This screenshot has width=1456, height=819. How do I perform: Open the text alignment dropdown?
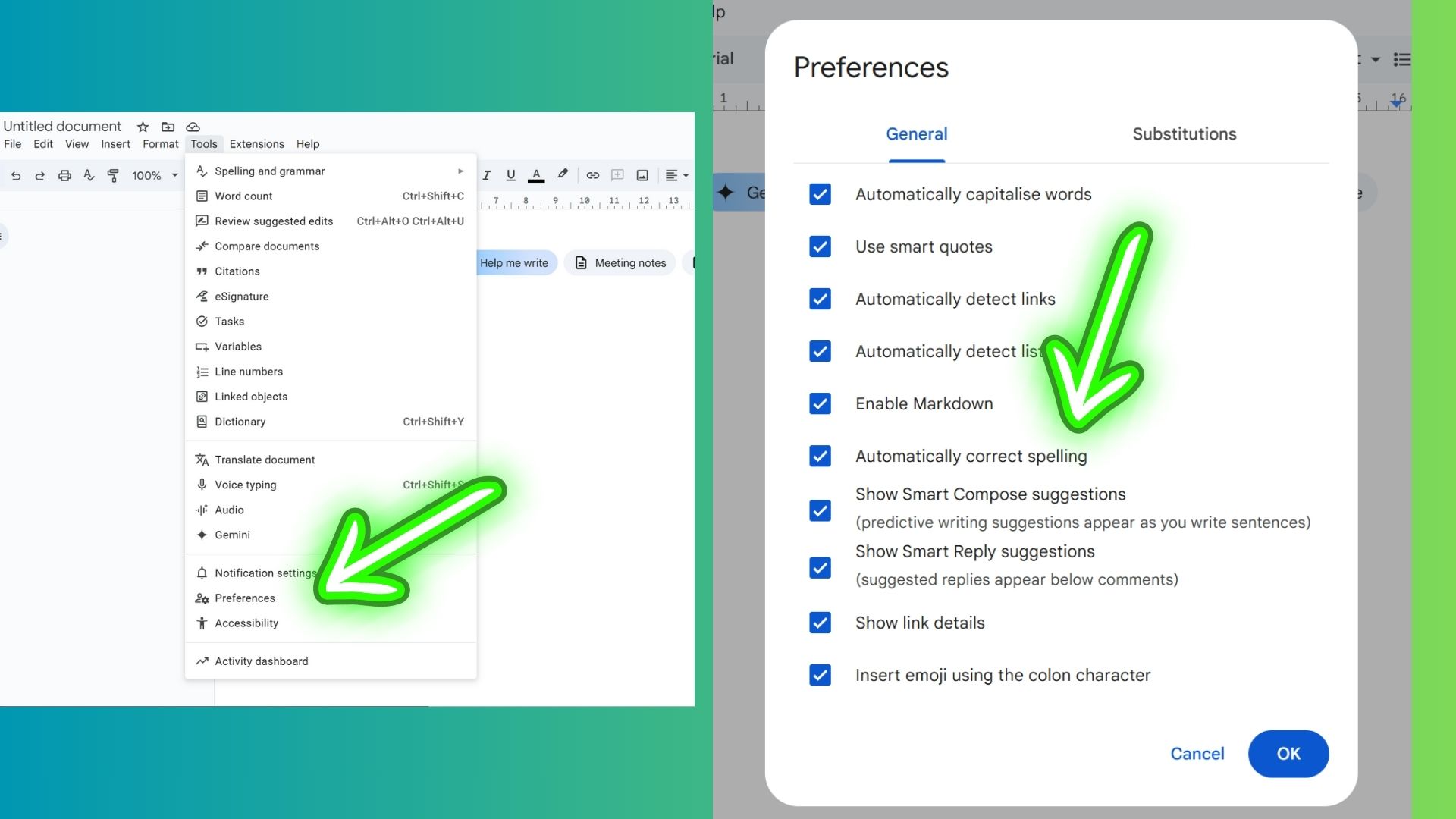pyautogui.click(x=675, y=175)
